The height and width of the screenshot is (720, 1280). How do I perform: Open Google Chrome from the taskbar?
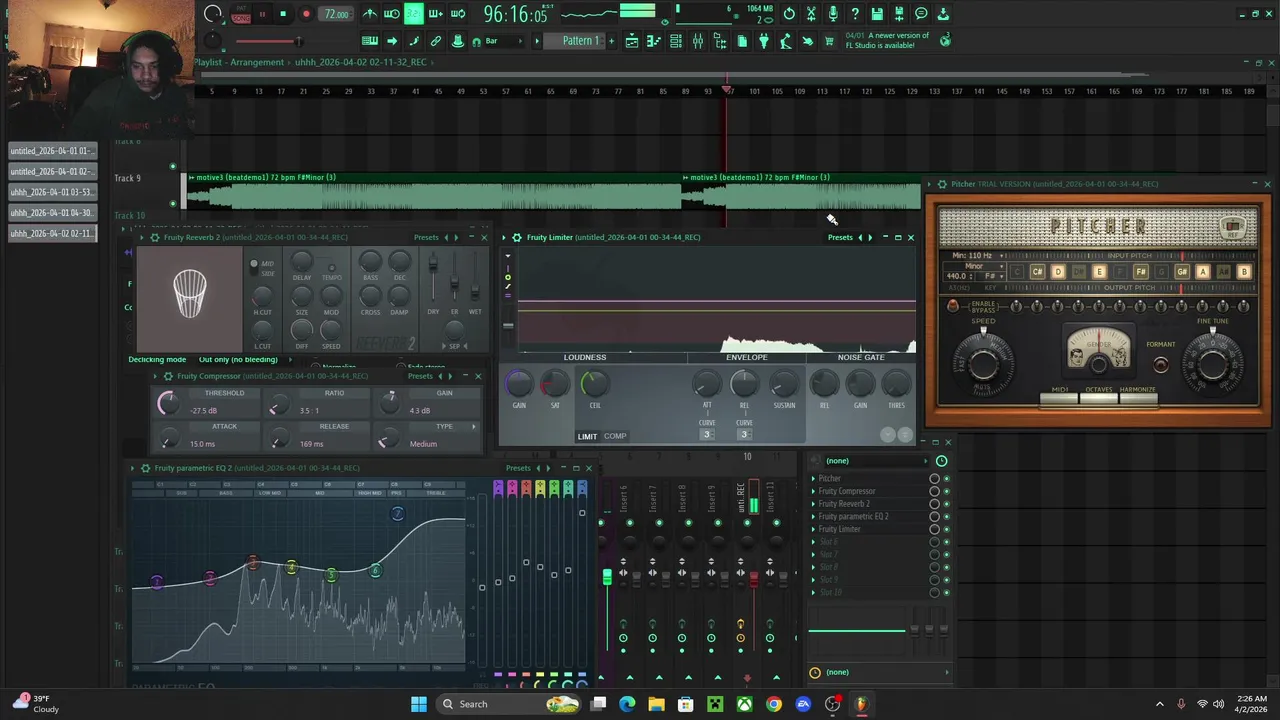tap(774, 704)
